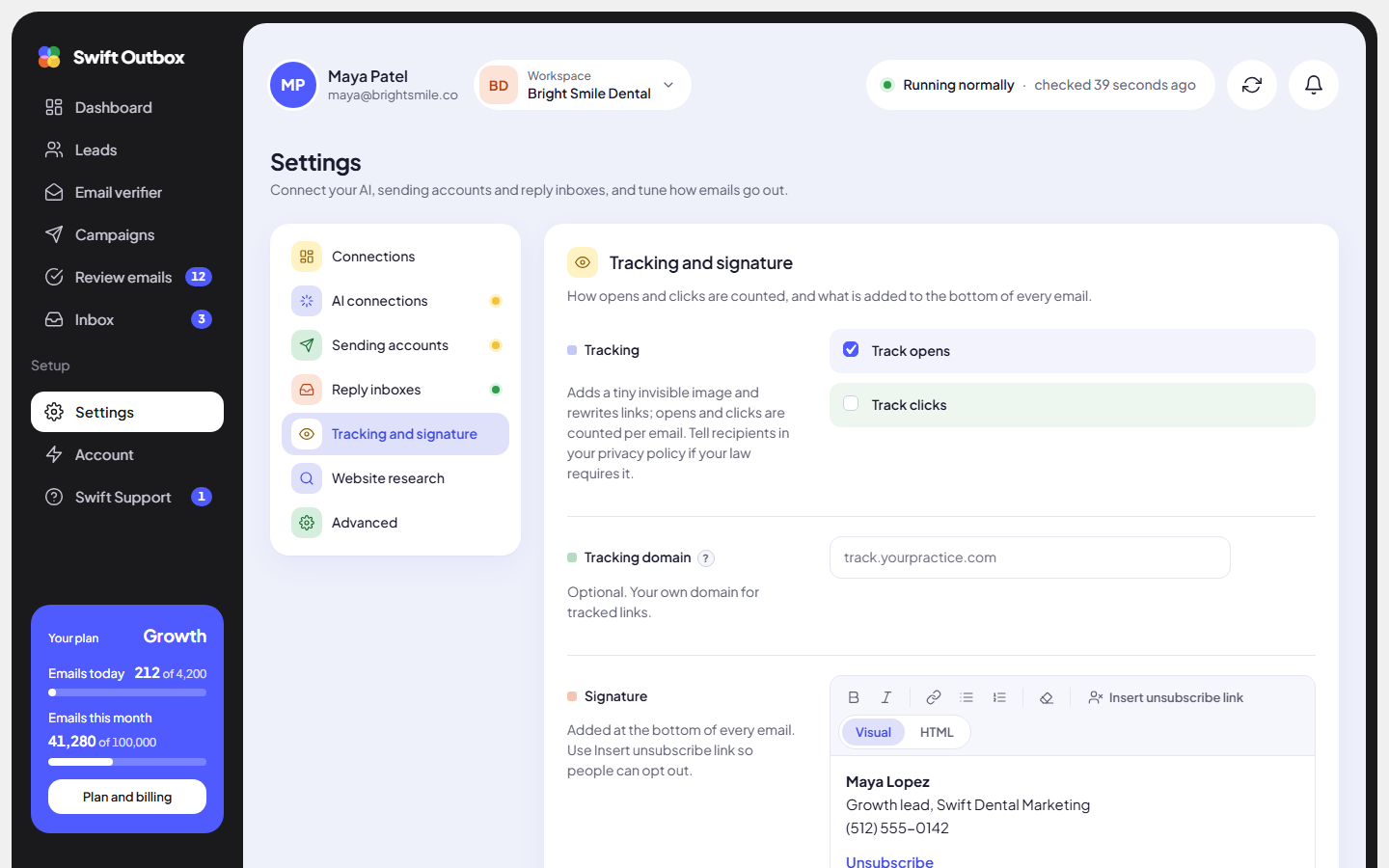Open the Inbox sidebar item

coord(127,319)
